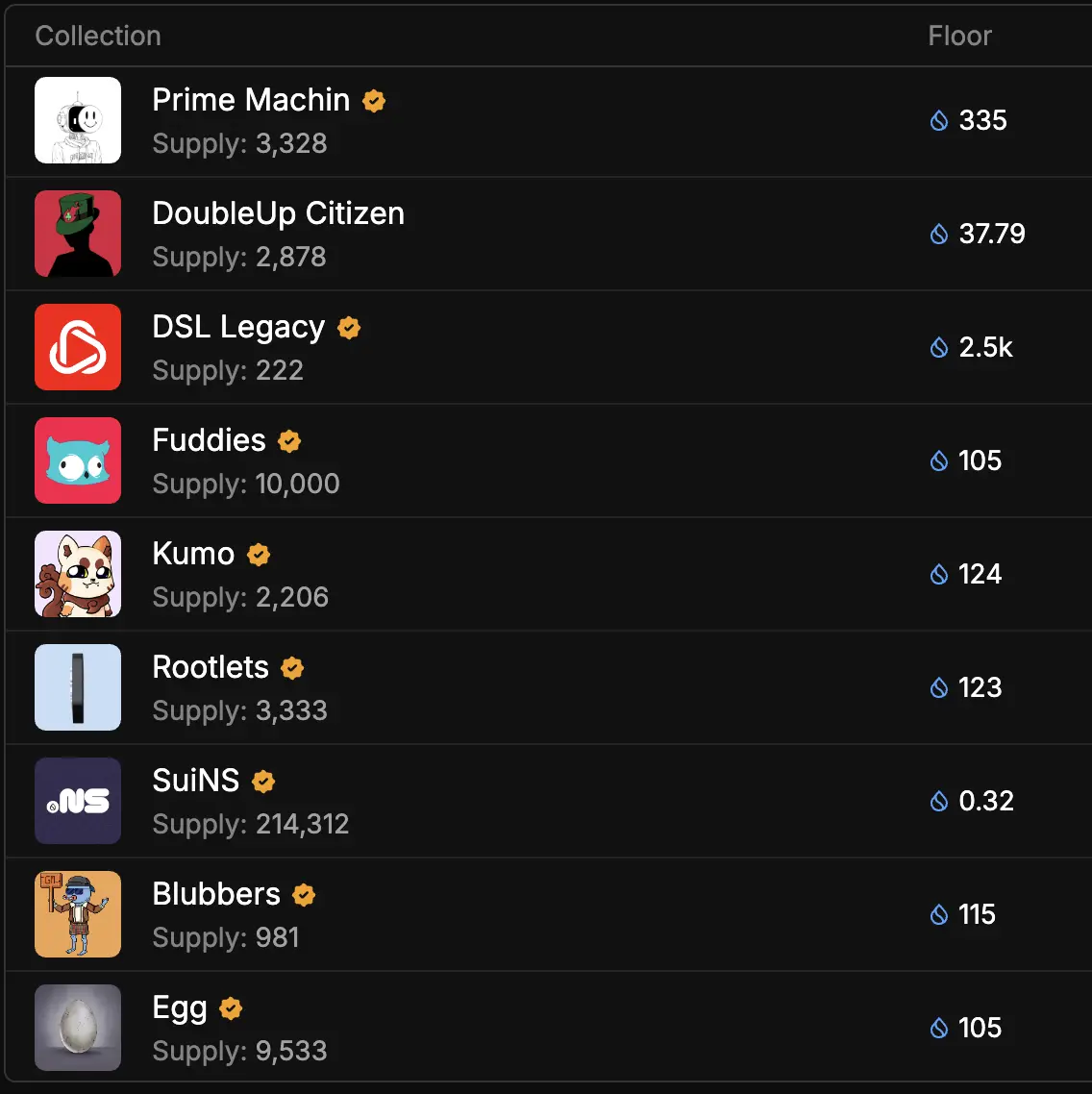
Task: Click Prime Machin verified badge
Action: coord(374,101)
